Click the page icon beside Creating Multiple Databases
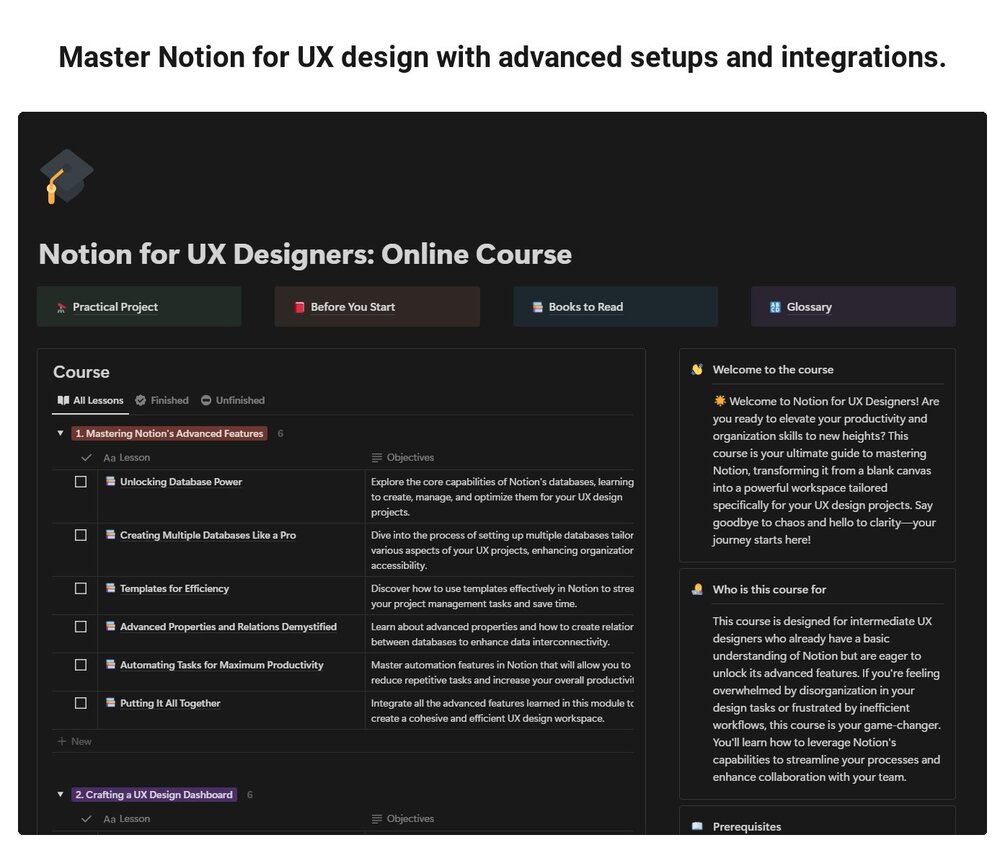Image resolution: width=1005 pixels, height=853 pixels. (x=110, y=534)
